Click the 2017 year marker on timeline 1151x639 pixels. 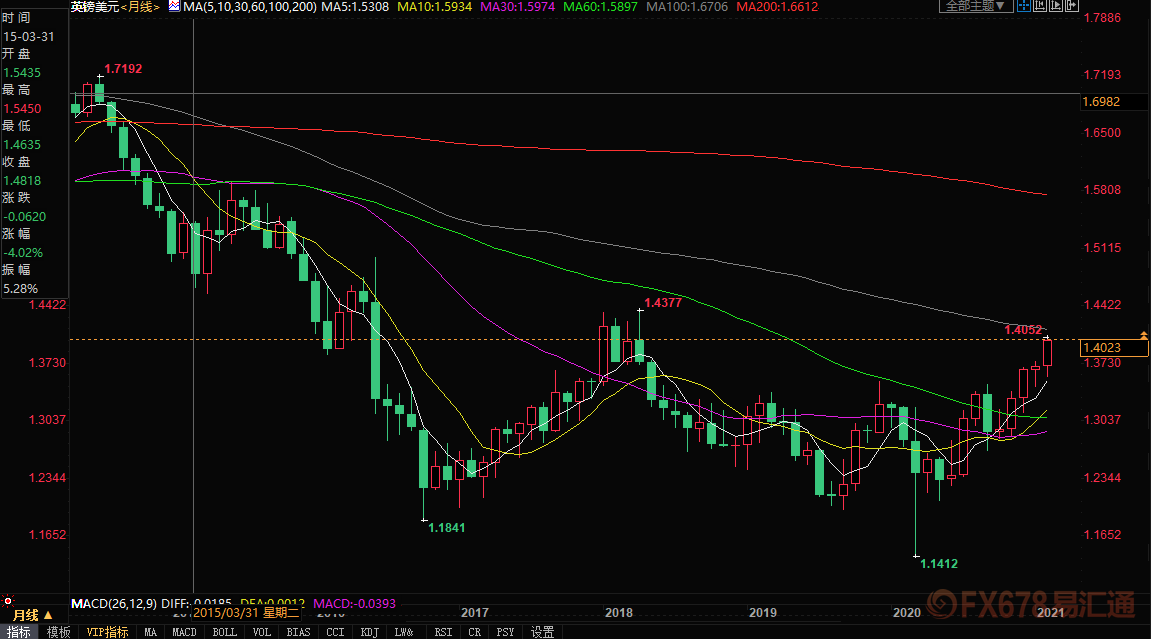(x=475, y=613)
